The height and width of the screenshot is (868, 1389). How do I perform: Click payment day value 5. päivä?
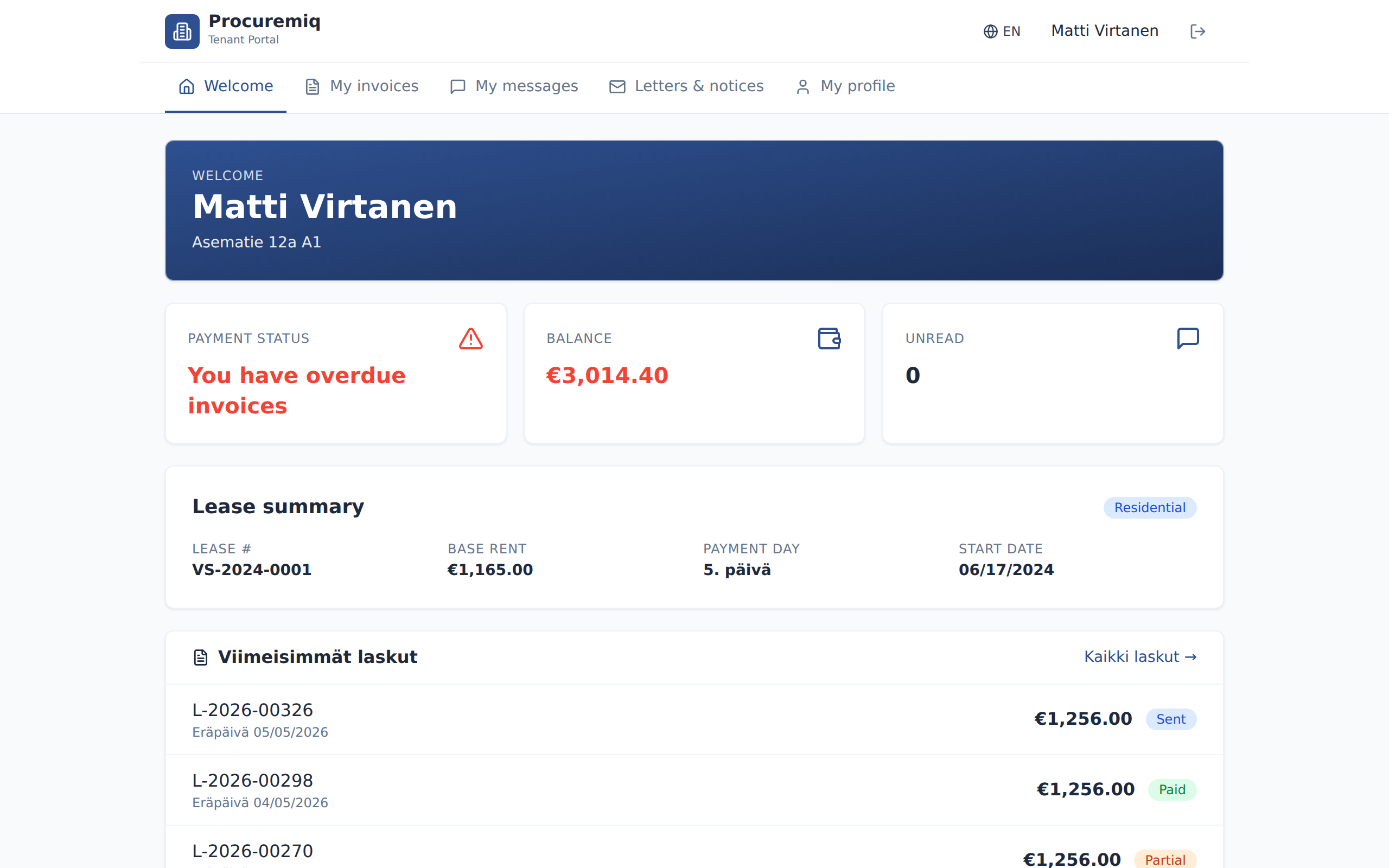[x=737, y=570]
